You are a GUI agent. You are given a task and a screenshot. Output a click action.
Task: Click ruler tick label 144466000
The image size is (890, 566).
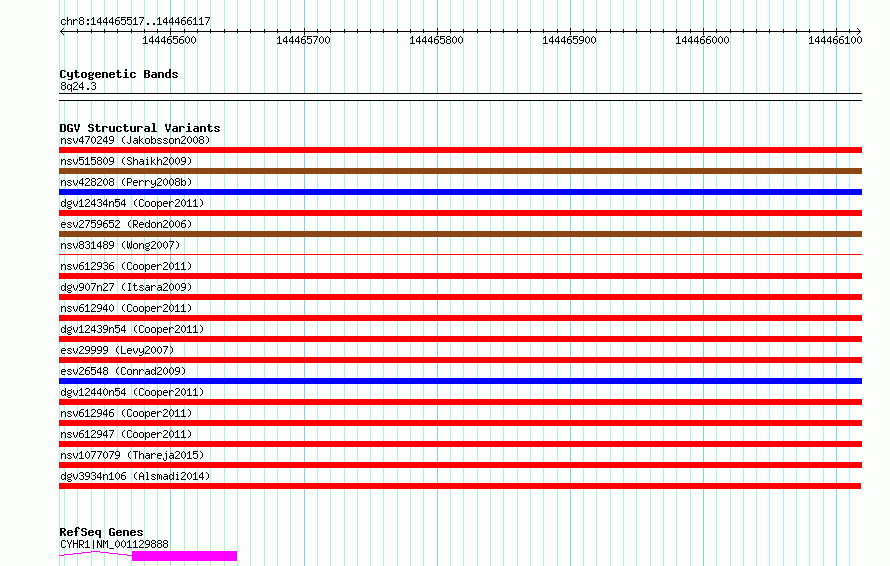point(702,40)
